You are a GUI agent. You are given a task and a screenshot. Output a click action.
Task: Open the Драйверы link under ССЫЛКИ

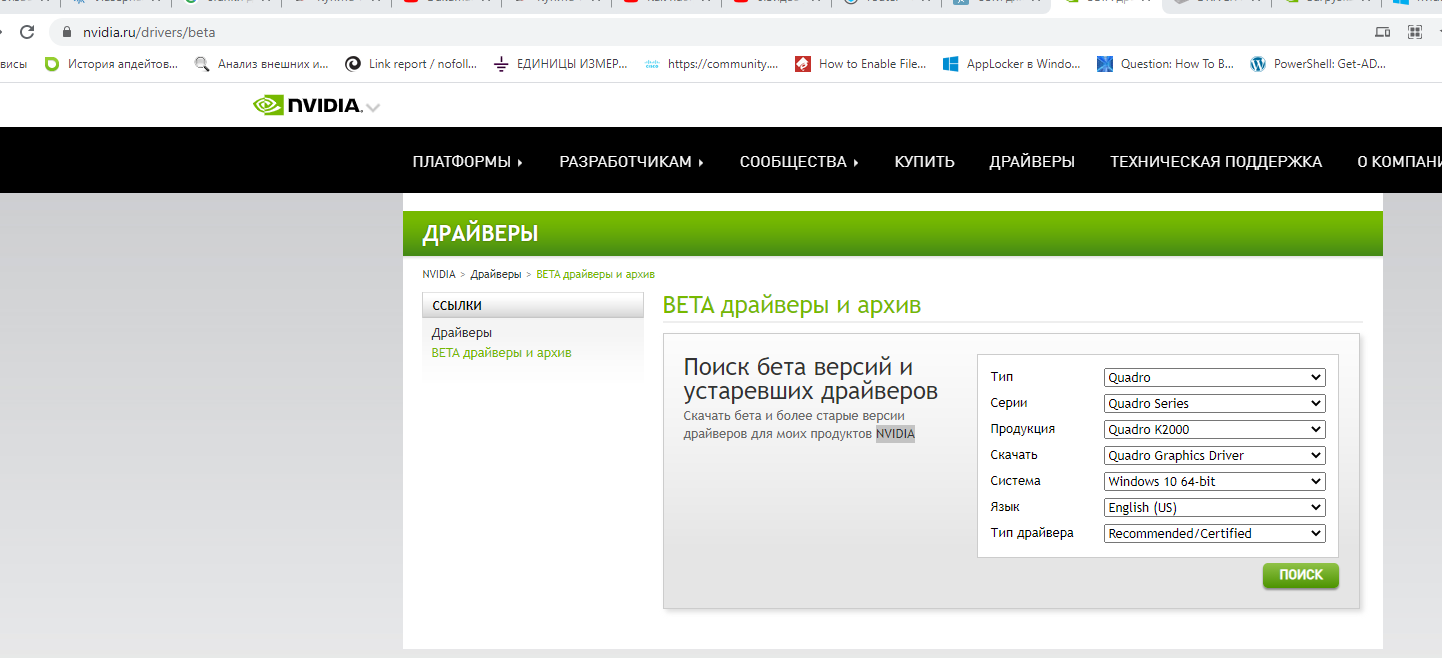pos(462,333)
